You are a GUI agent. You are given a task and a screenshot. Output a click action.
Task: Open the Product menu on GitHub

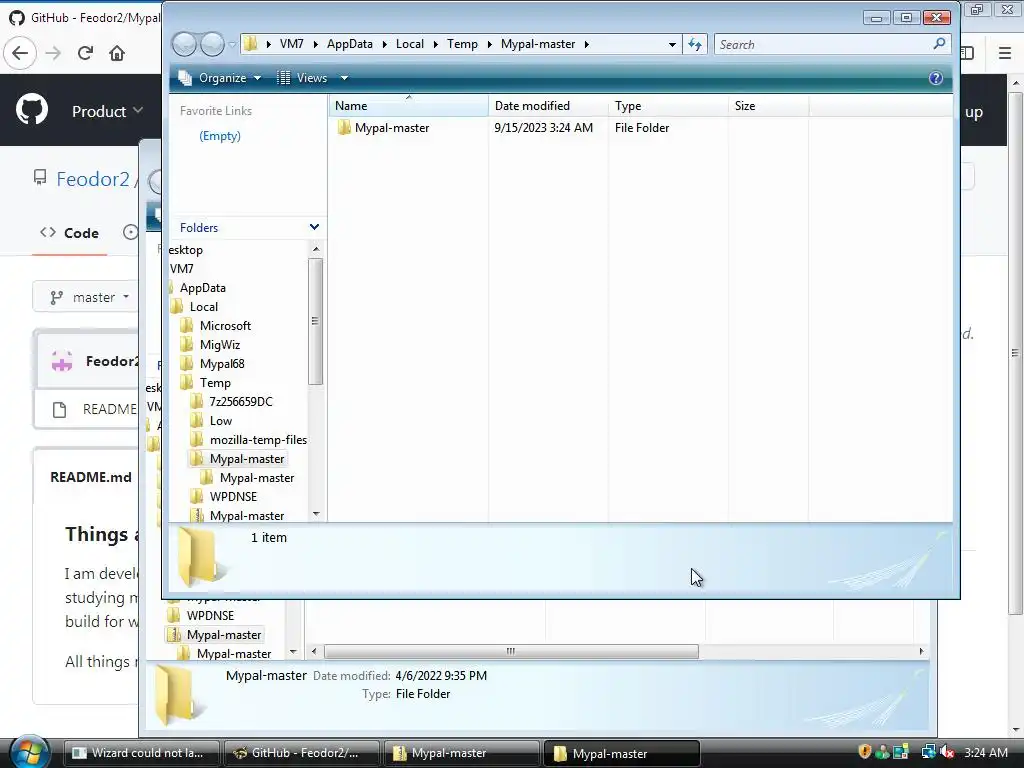tap(107, 112)
